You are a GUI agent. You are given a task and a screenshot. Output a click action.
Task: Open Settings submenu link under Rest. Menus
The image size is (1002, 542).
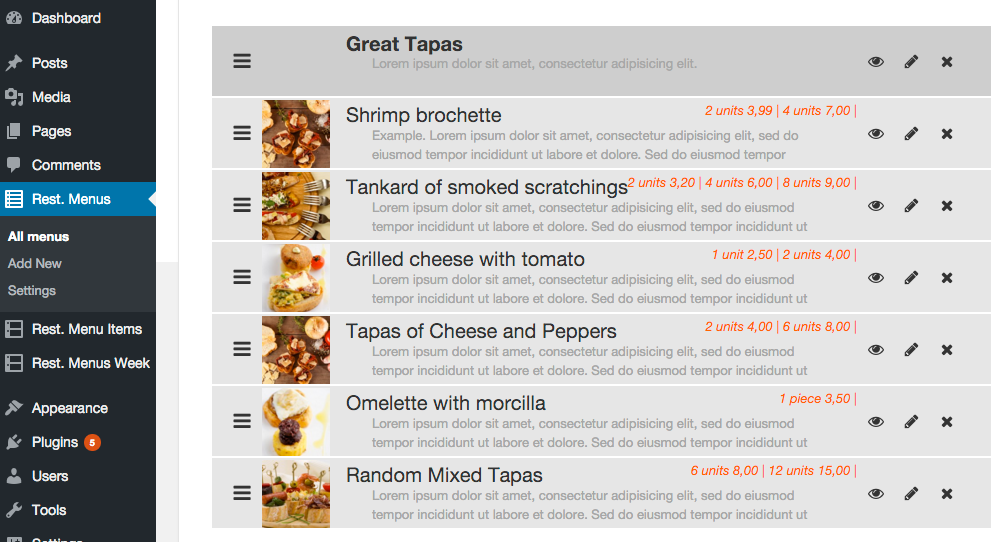31,290
